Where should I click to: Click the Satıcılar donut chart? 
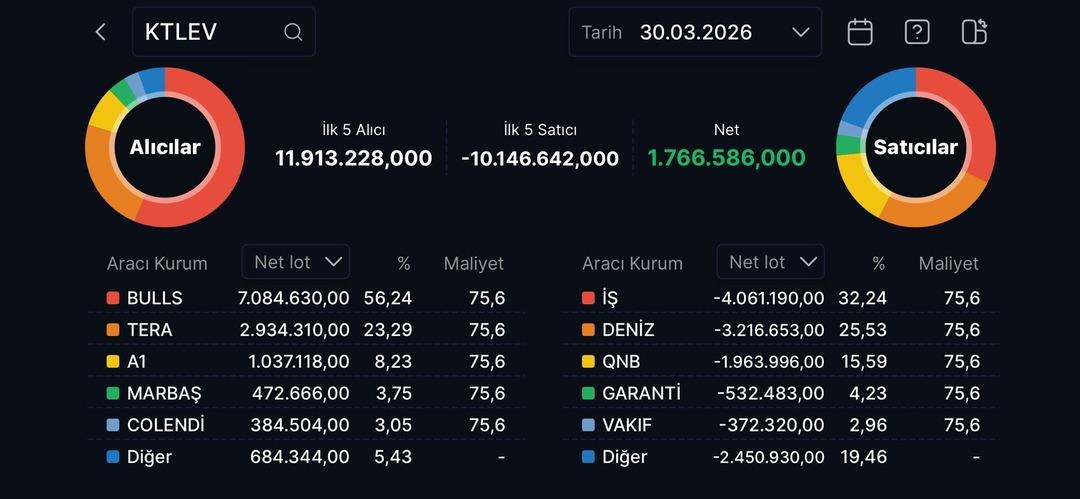[915, 147]
